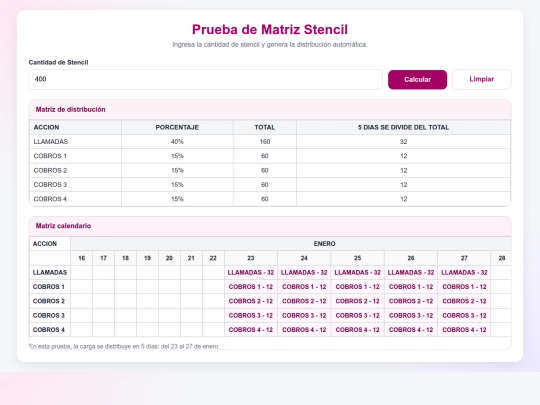This screenshot has height=405, width=540.
Task: Select COBROS 2 in distribution matrix
Action: [x=270, y=170]
